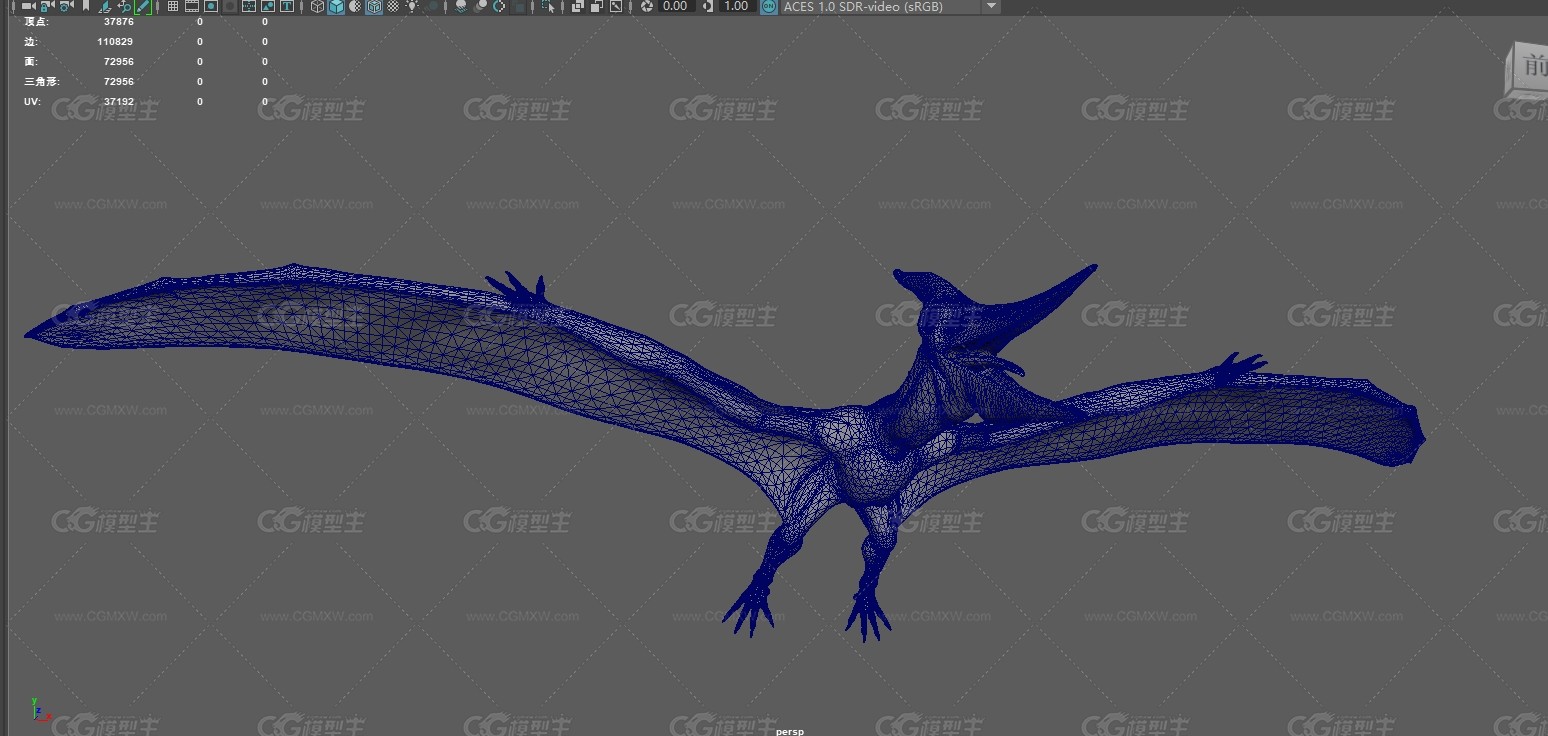Click the 顶点 heads-up label
Viewport: 1548px width, 736px height.
(x=35, y=21)
